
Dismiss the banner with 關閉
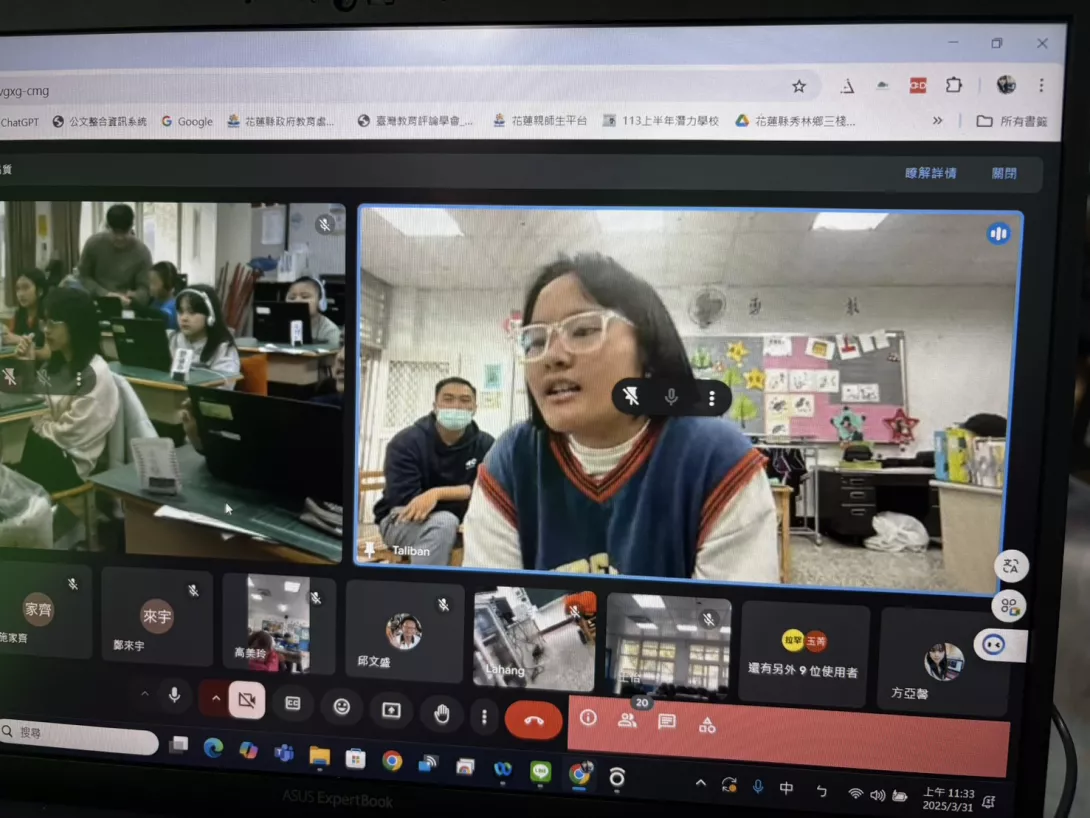click(1004, 173)
